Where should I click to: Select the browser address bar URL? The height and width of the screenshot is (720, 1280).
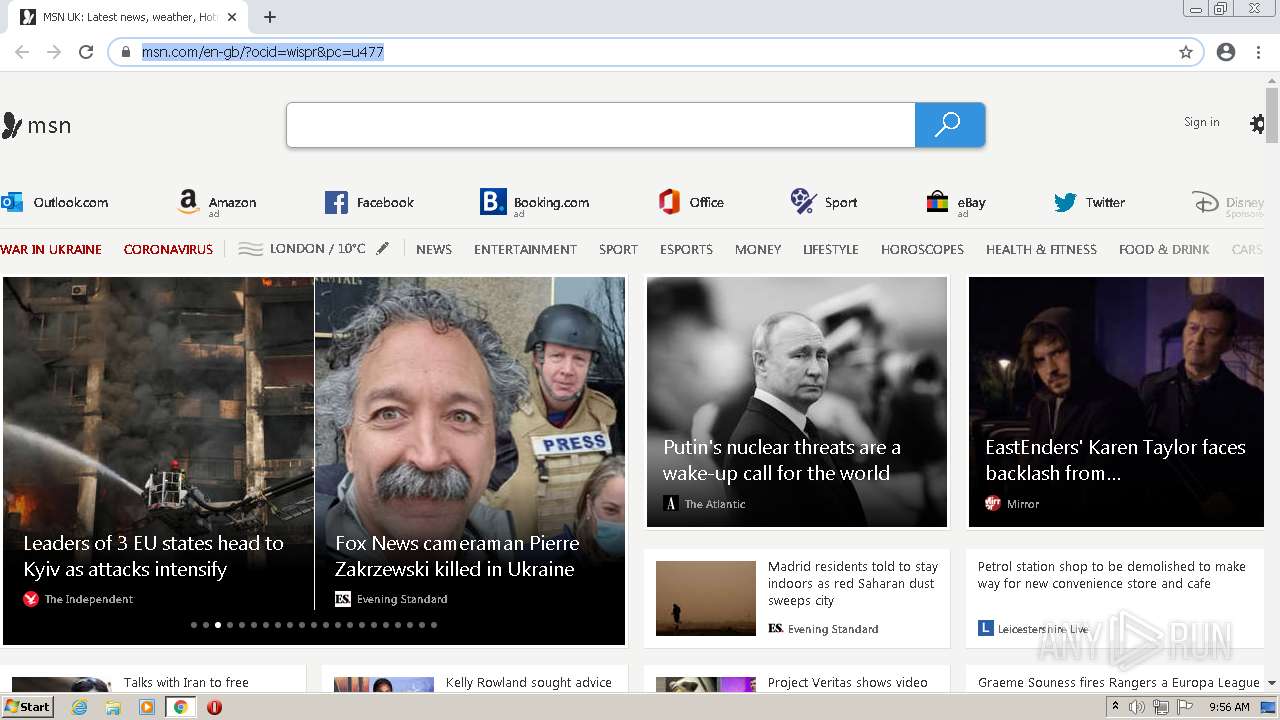[x=262, y=52]
